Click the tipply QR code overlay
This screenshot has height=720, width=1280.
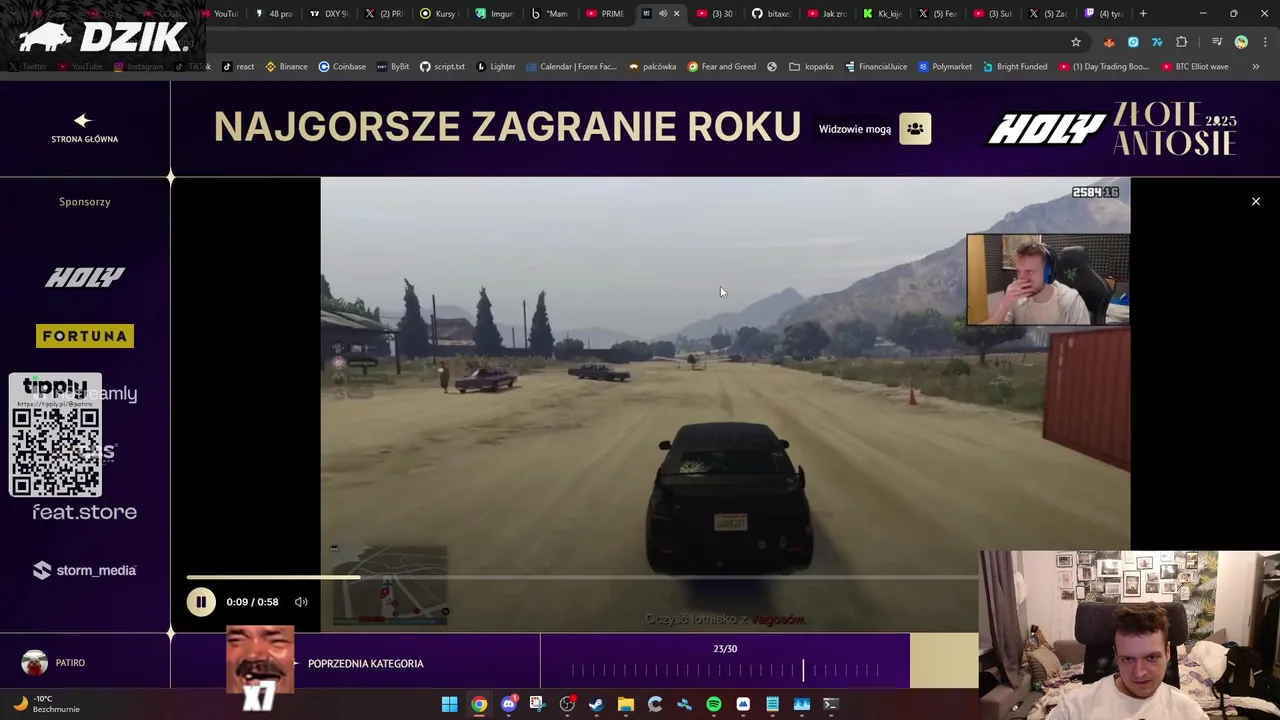click(56, 436)
